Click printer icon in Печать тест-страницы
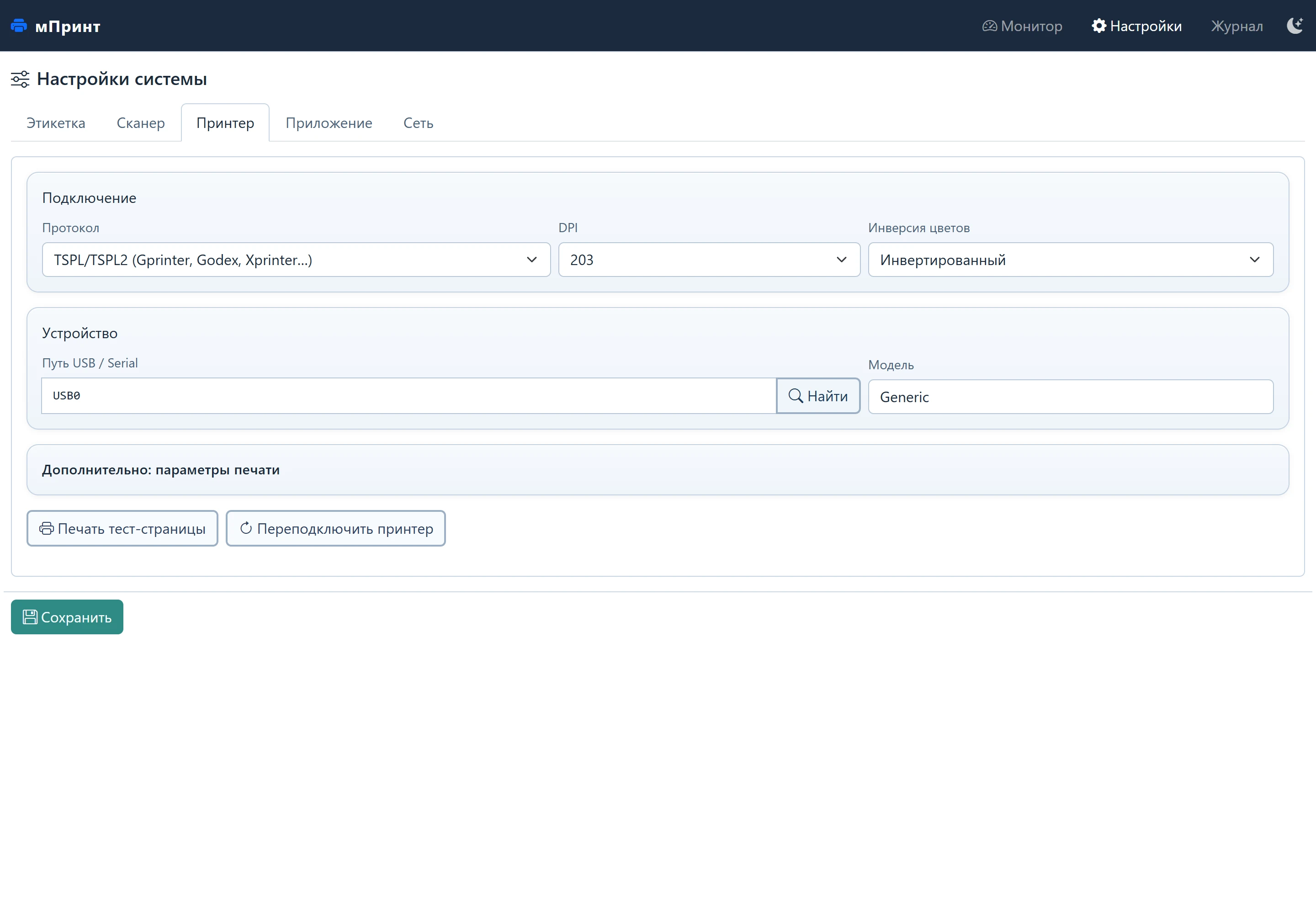Viewport: 1316px width, 914px height. (47, 529)
